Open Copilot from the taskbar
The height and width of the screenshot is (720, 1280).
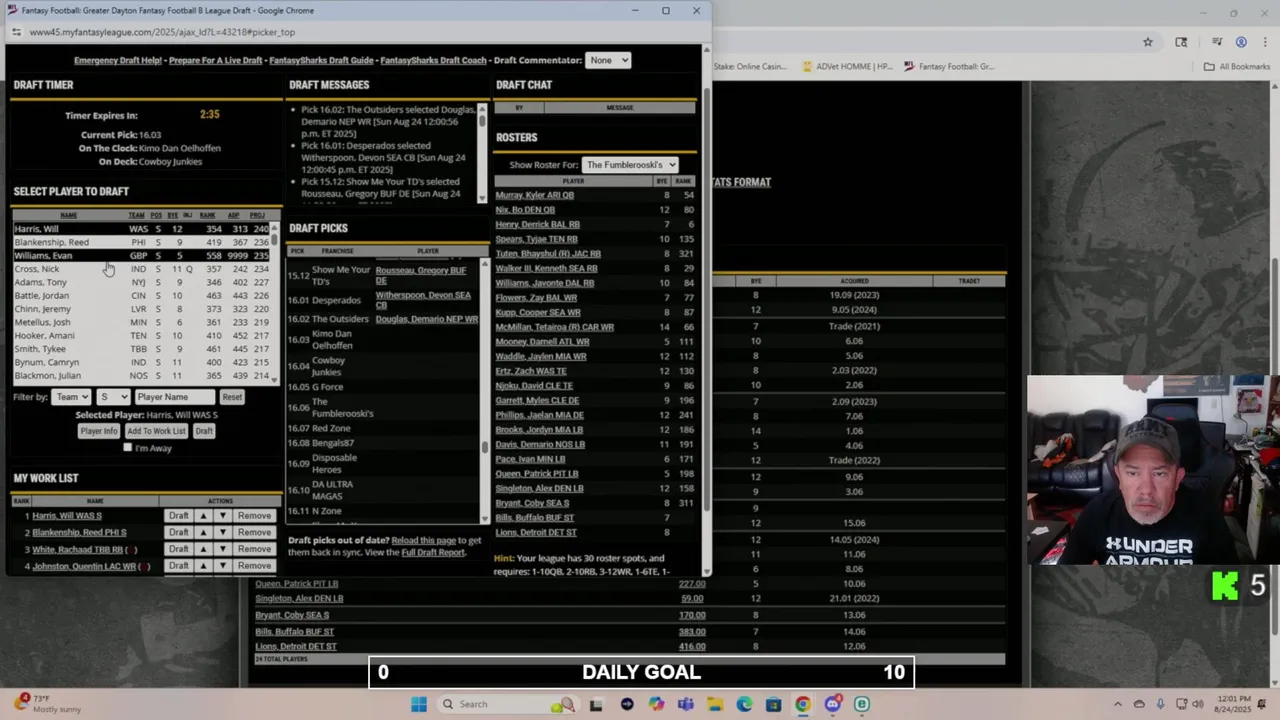click(656, 704)
